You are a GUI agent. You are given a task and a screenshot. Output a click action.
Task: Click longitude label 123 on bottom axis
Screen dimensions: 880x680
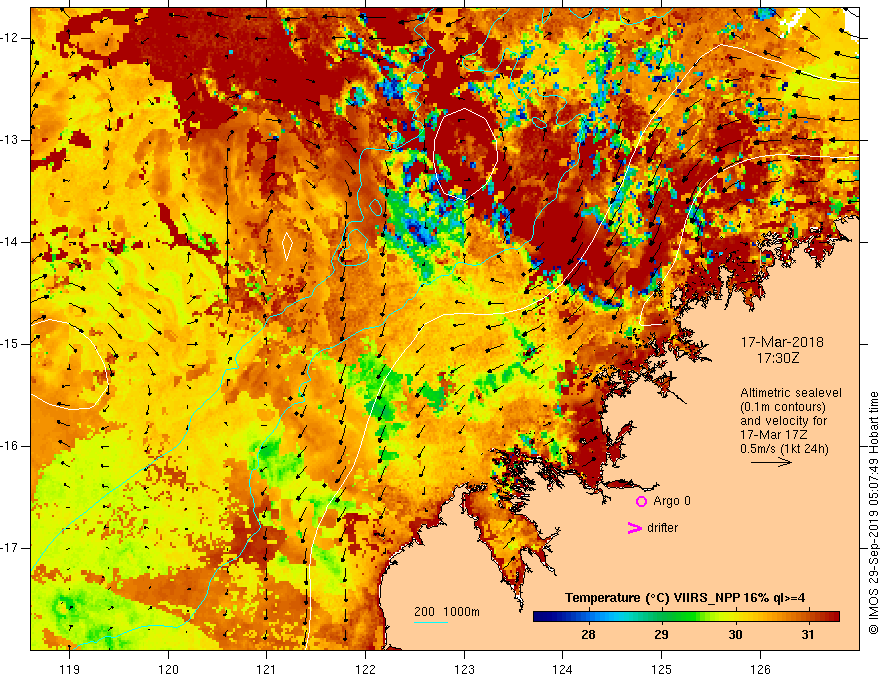pyautogui.click(x=464, y=669)
